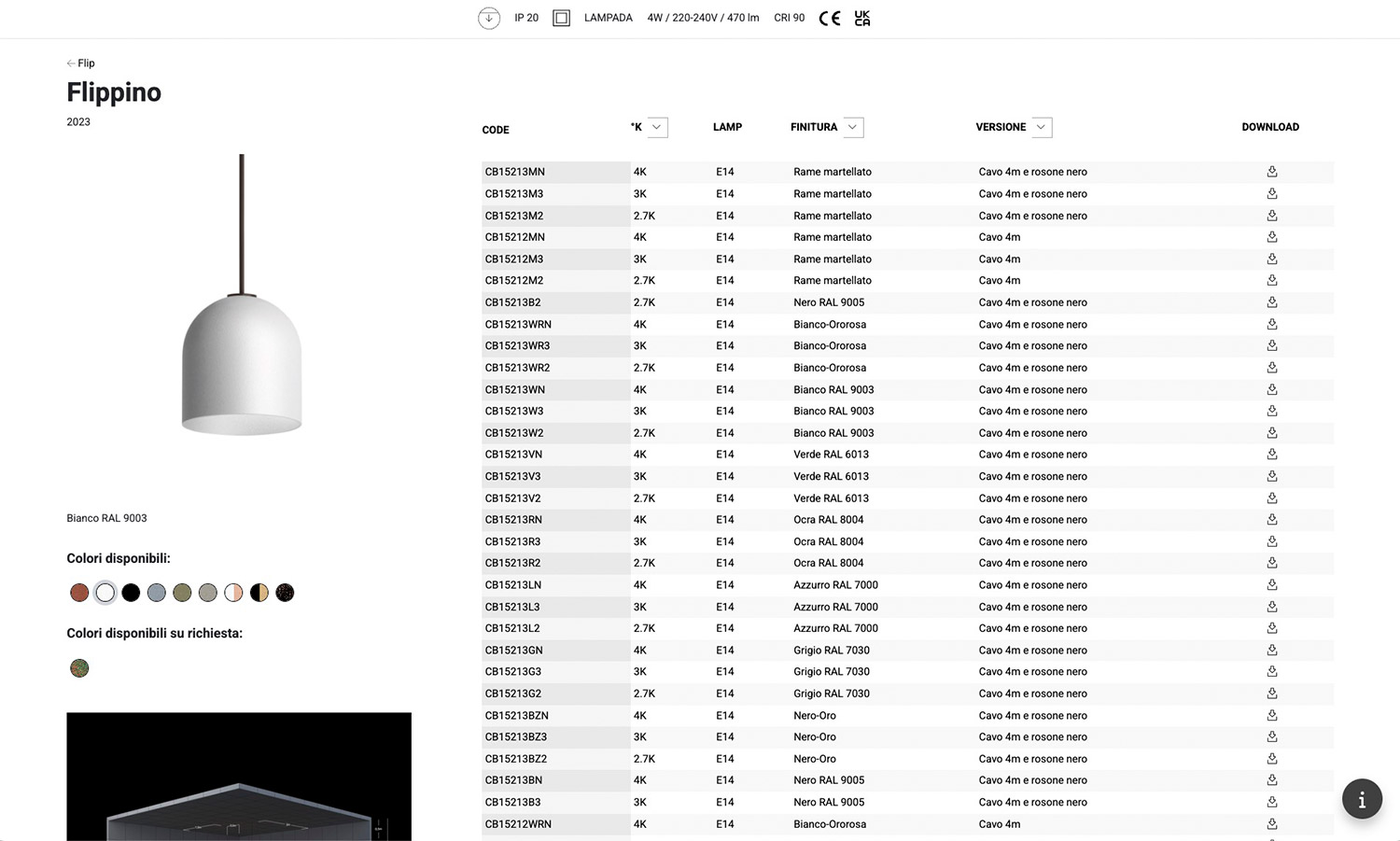Viewport: 1400px width, 841px height.
Task: Click the square class icon beside IP 20
Action: tap(561, 18)
